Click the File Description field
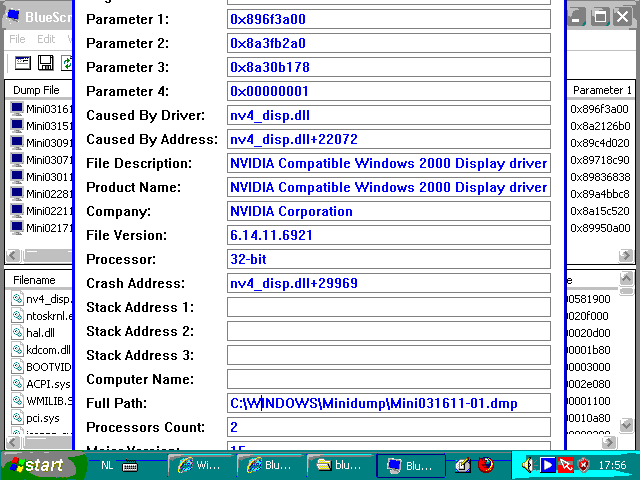This screenshot has width=640, height=480. [x=389, y=163]
